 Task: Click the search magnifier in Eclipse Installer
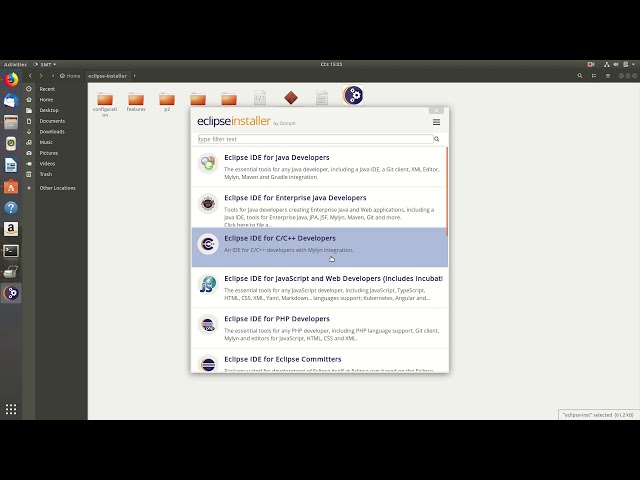pyautogui.click(x=437, y=139)
